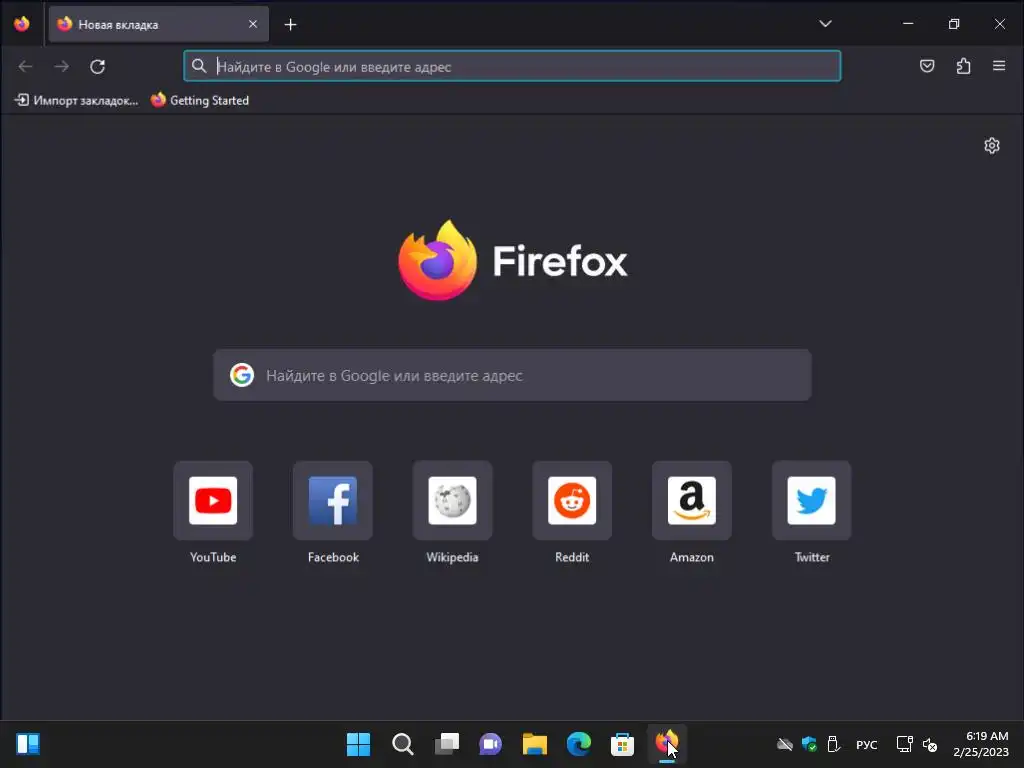The image size is (1024, 768).
Task: Click the muted volume tray icon
Action: pos(930,744)
